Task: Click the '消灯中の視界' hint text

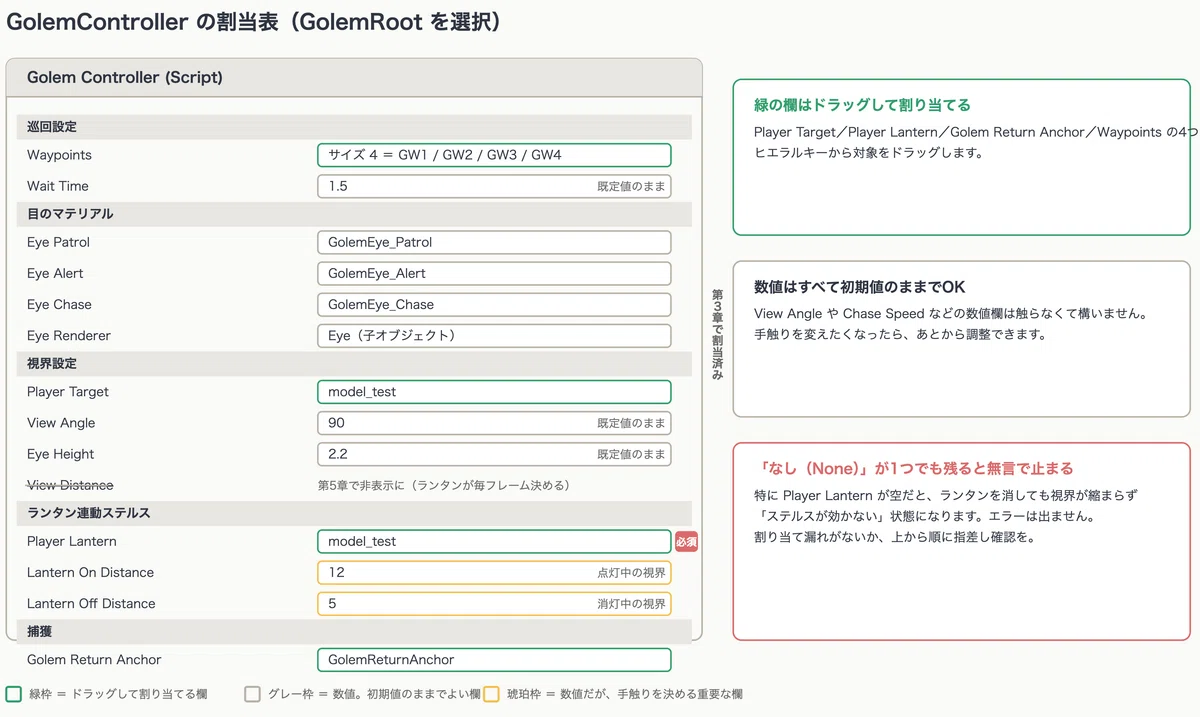Action: coord(631,604)
